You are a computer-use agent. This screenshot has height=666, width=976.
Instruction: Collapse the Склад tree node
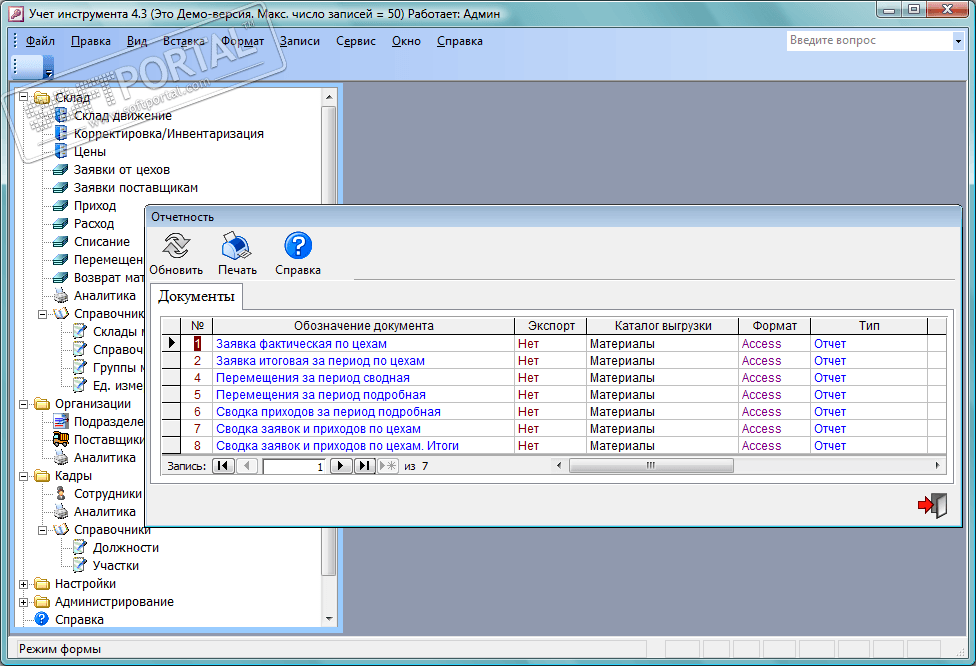point(24,98)
